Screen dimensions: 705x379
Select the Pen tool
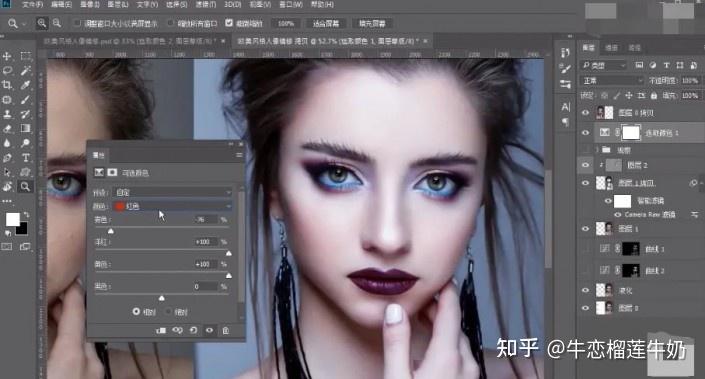[x=7, y=158]
